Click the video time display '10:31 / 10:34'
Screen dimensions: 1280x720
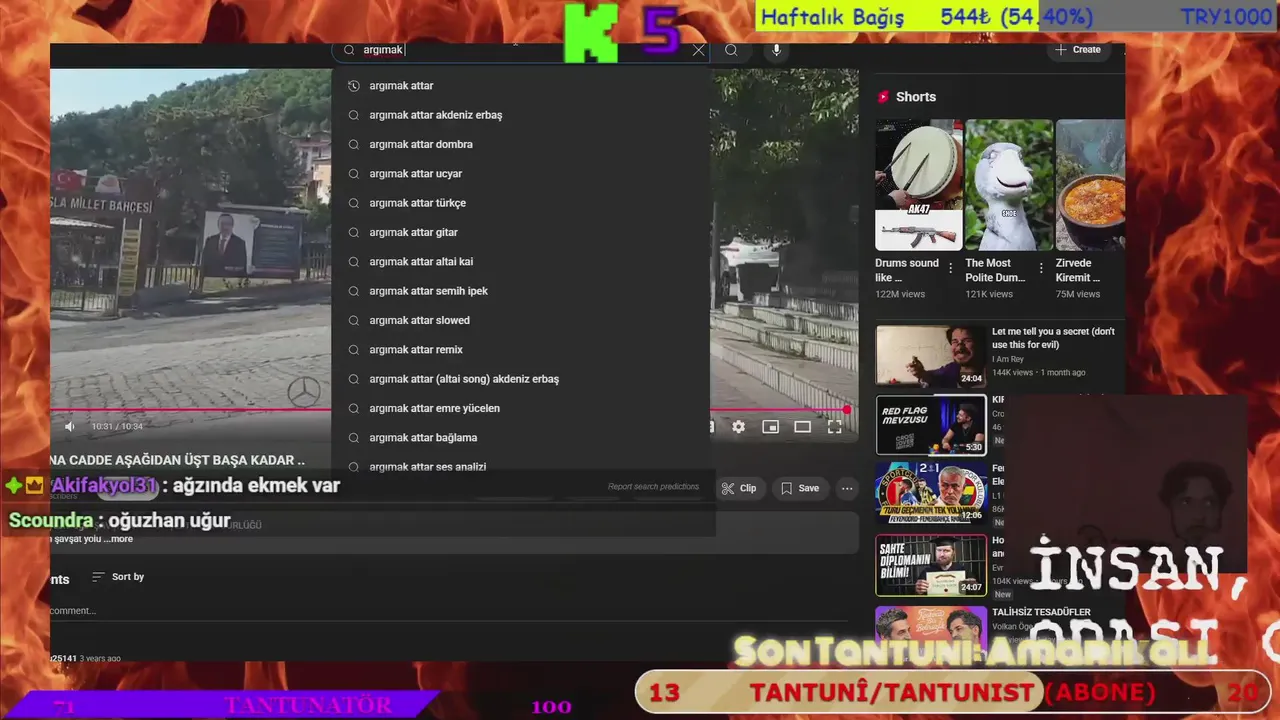(x=117, y=427)
